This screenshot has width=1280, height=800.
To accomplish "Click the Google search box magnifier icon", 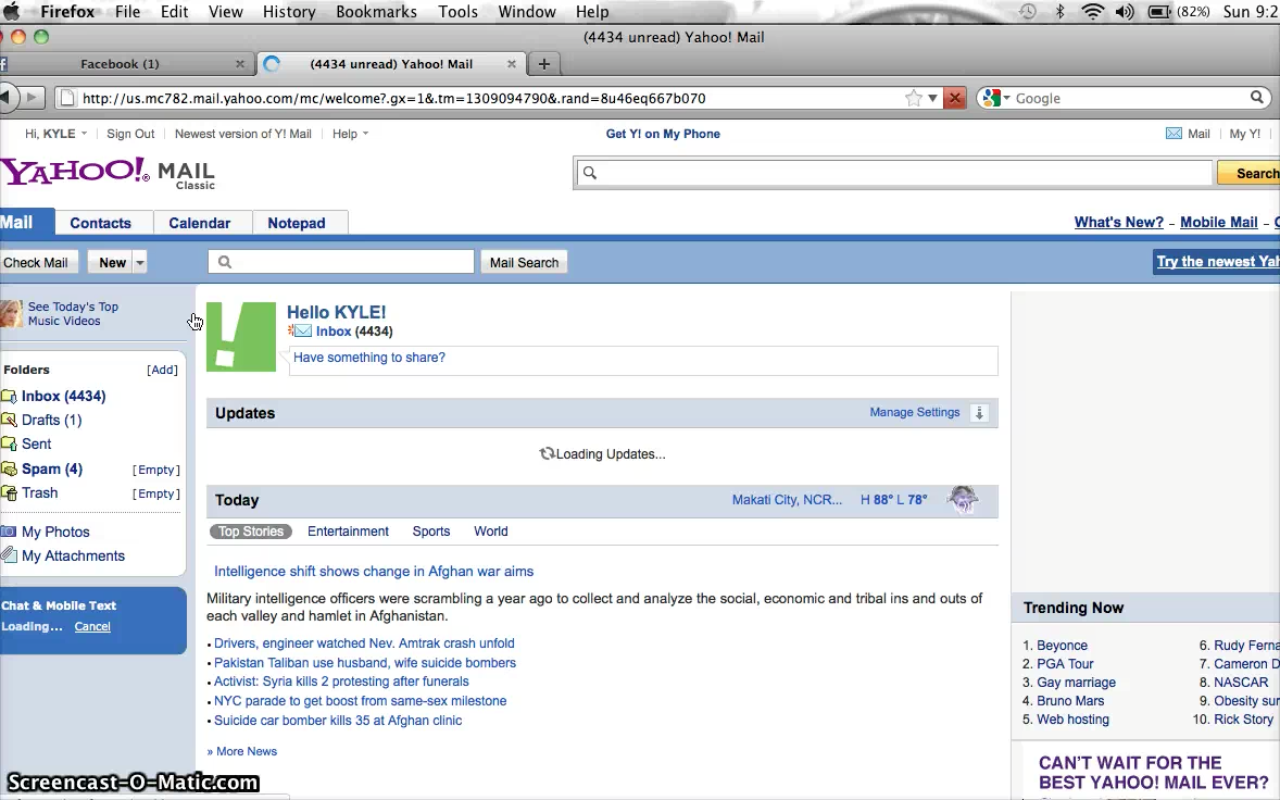I will click(1257, 98).
